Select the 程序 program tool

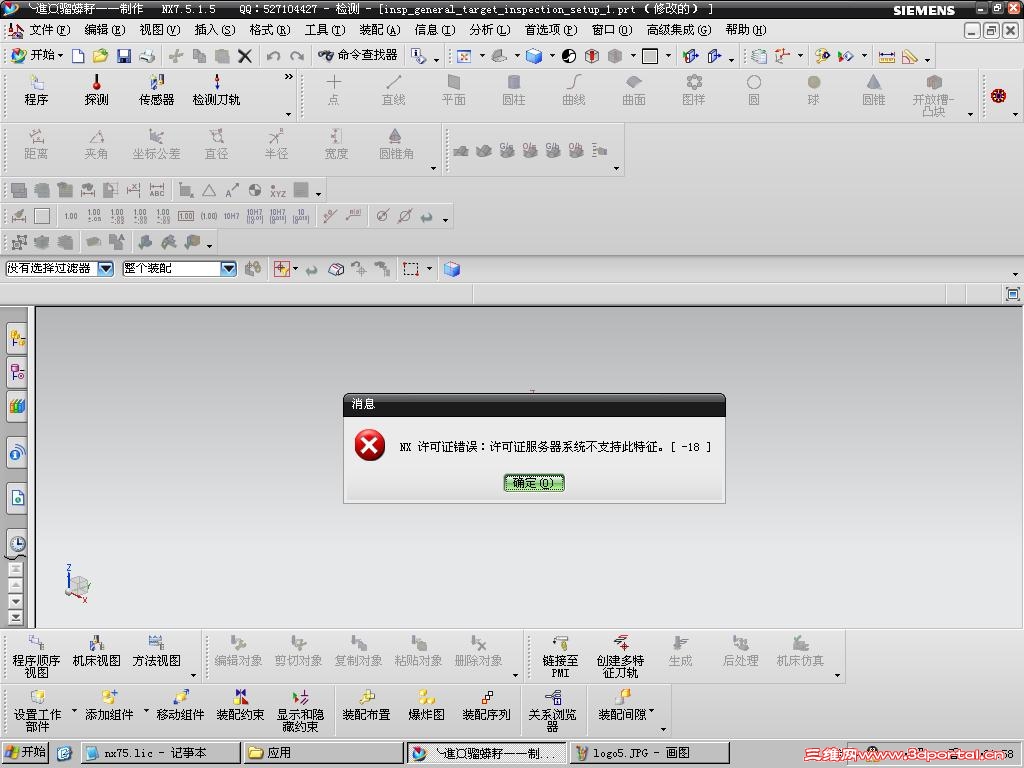37,90
